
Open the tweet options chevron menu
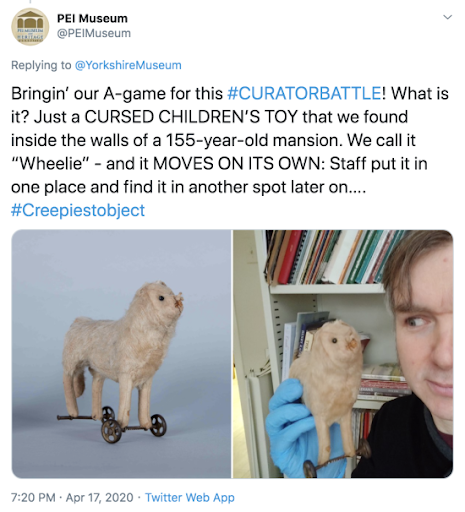448,17
